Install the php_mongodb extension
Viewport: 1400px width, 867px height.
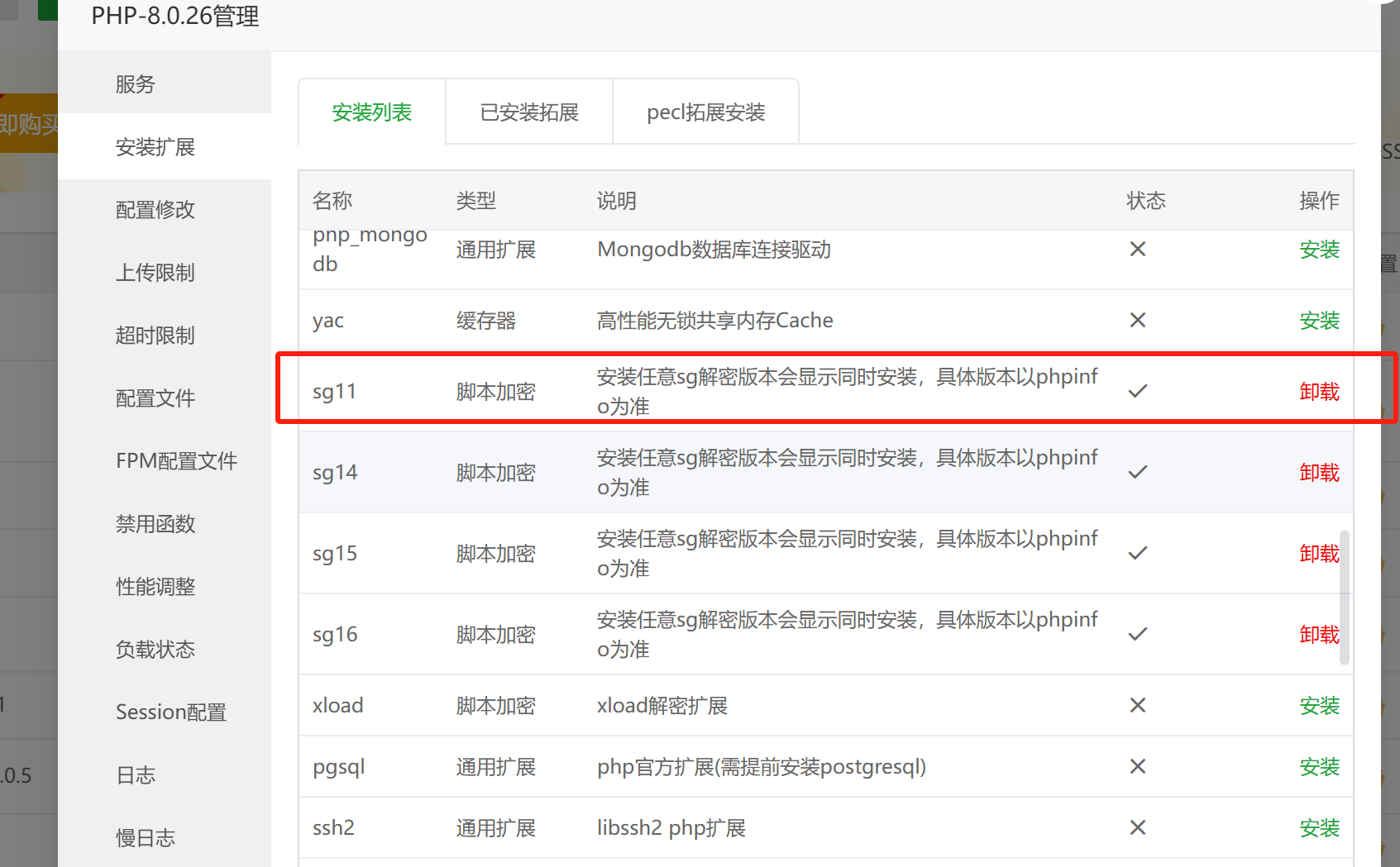tap(1319, 250)
